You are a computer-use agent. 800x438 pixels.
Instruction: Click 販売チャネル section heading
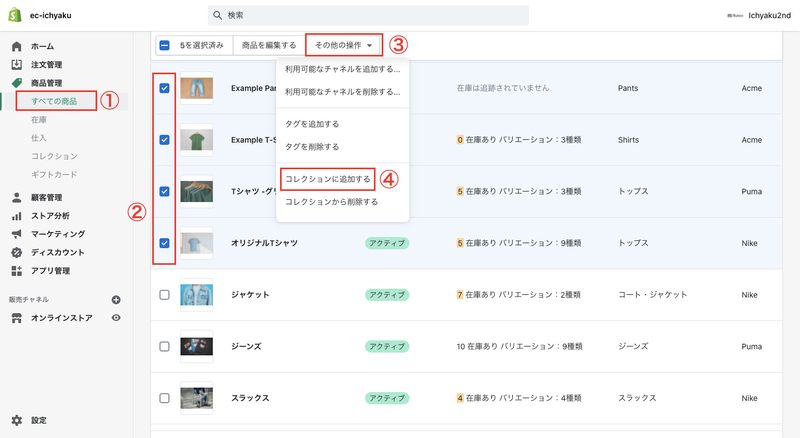pyautogui.click(x=29, y=300)
